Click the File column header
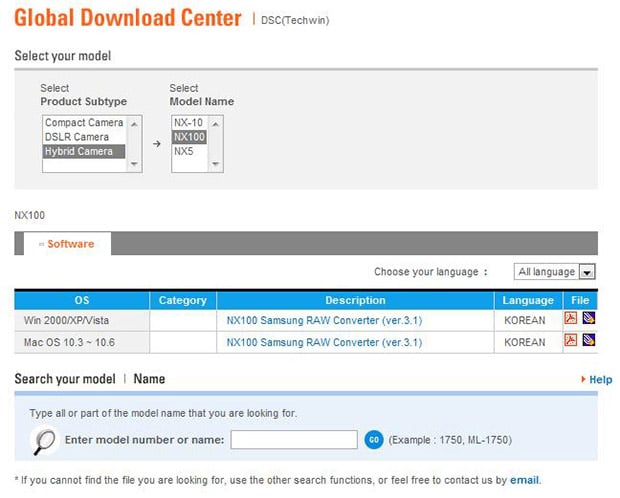Screen dimensions: 620x498 580,300
